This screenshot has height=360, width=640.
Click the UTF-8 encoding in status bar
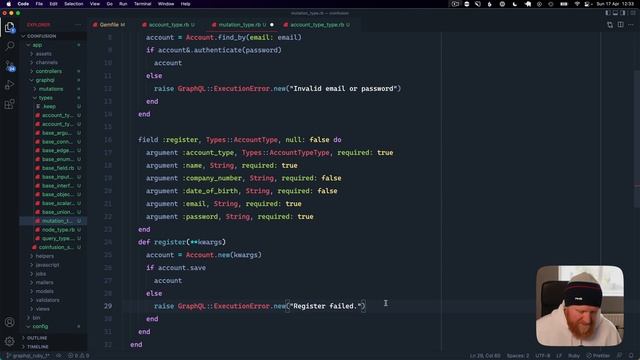tap(543, 356)
